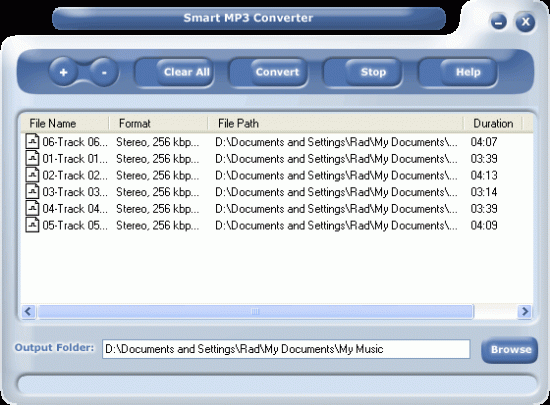Select the 05-Track 05 file name
Screen dimensions: 550x405
(75, 225)
